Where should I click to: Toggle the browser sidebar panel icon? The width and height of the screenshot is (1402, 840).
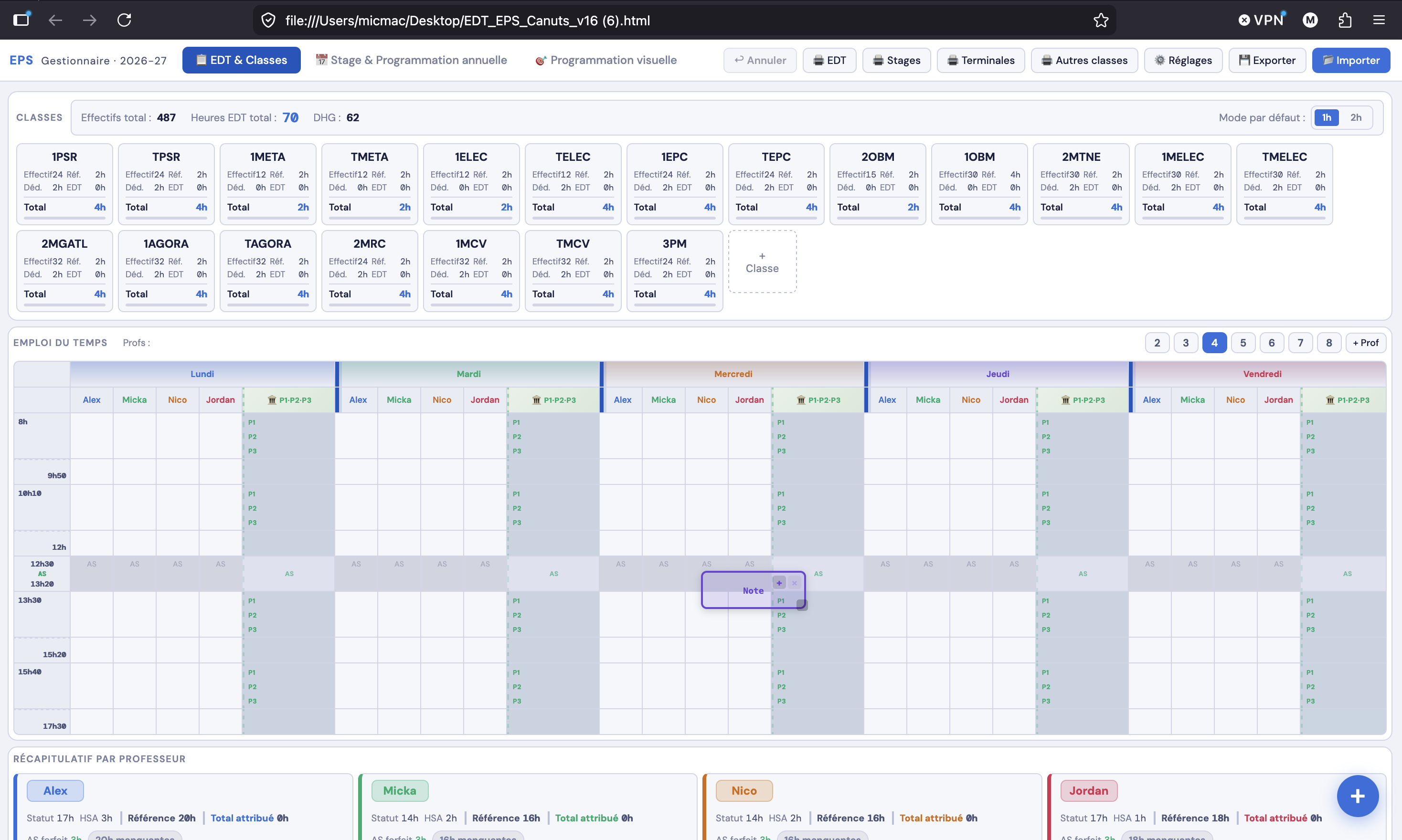coord(21,20)
